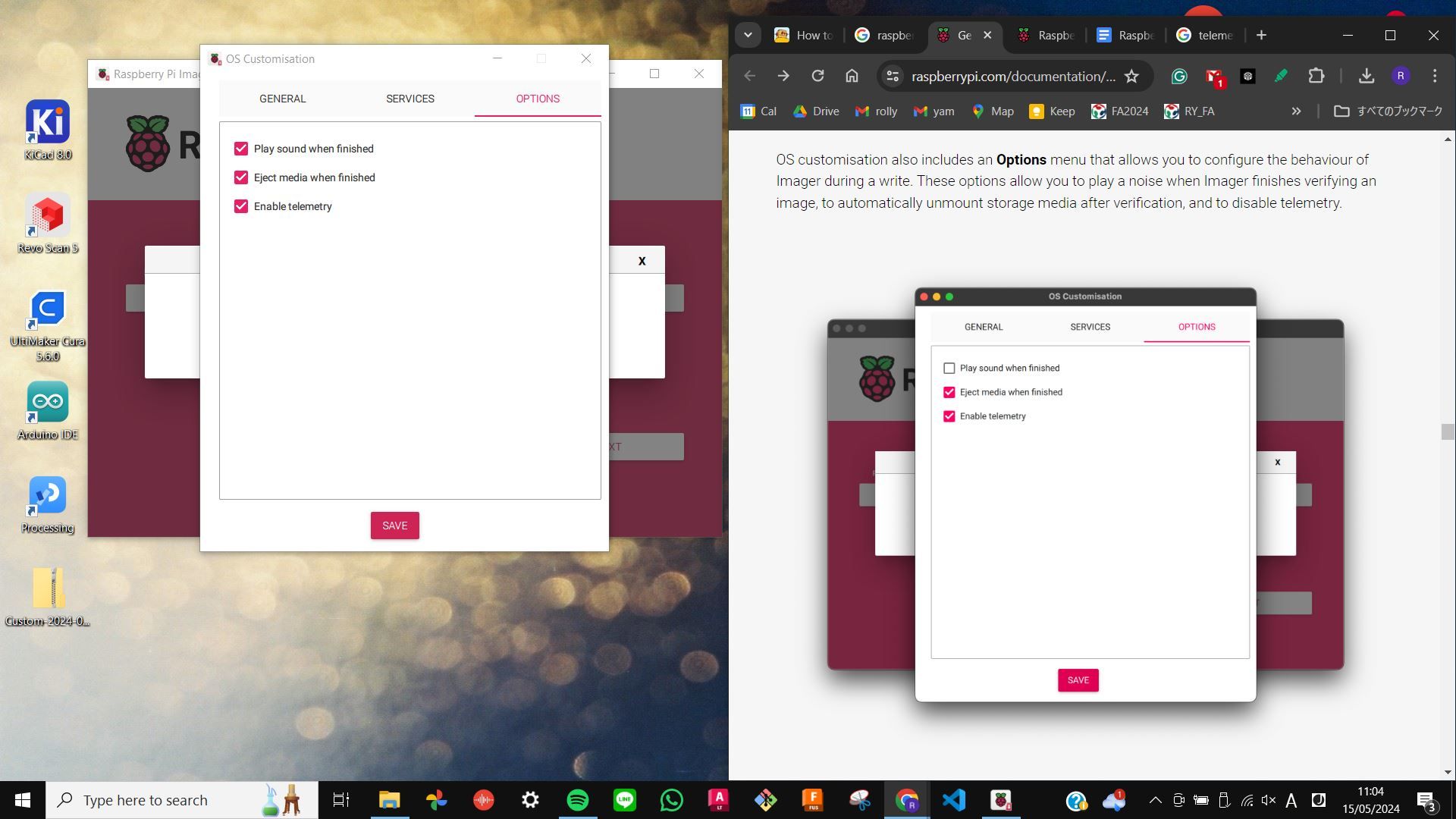
Task: Open the Get help tray icon
Action: click(x=1076, y=801)
